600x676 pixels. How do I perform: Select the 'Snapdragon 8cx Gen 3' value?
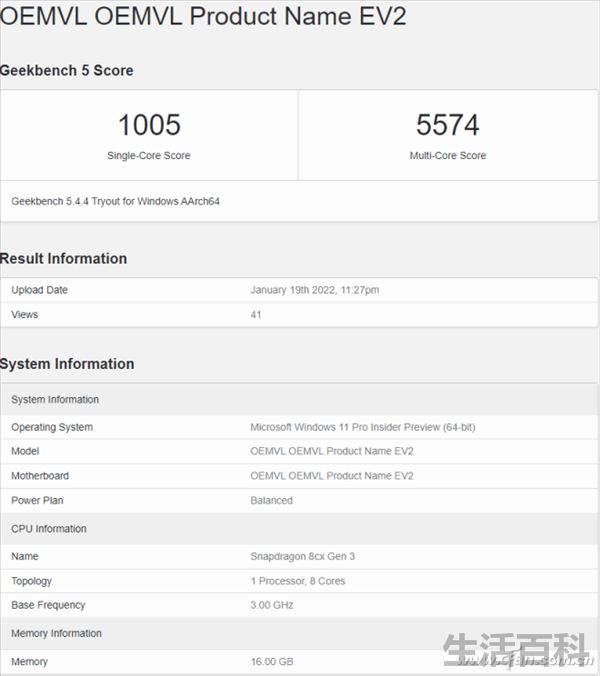click(x=303, y=557)
